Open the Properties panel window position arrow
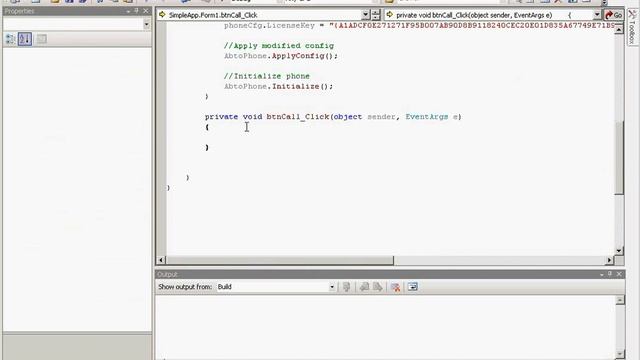The image size is (640, 360). coord(128,11)
